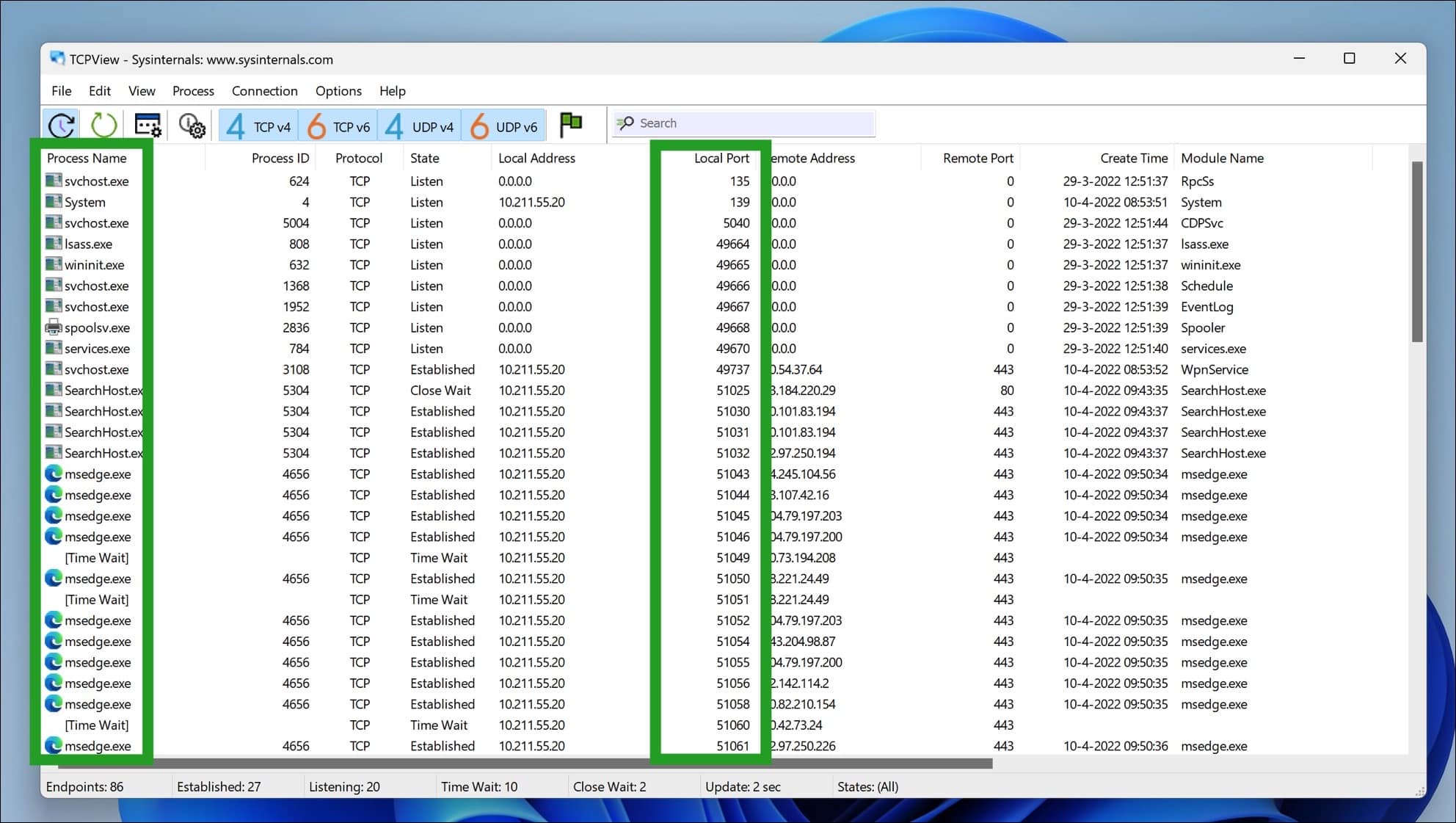
Task: Select the wininit.exe process name
Action: [x=94, y=265]
